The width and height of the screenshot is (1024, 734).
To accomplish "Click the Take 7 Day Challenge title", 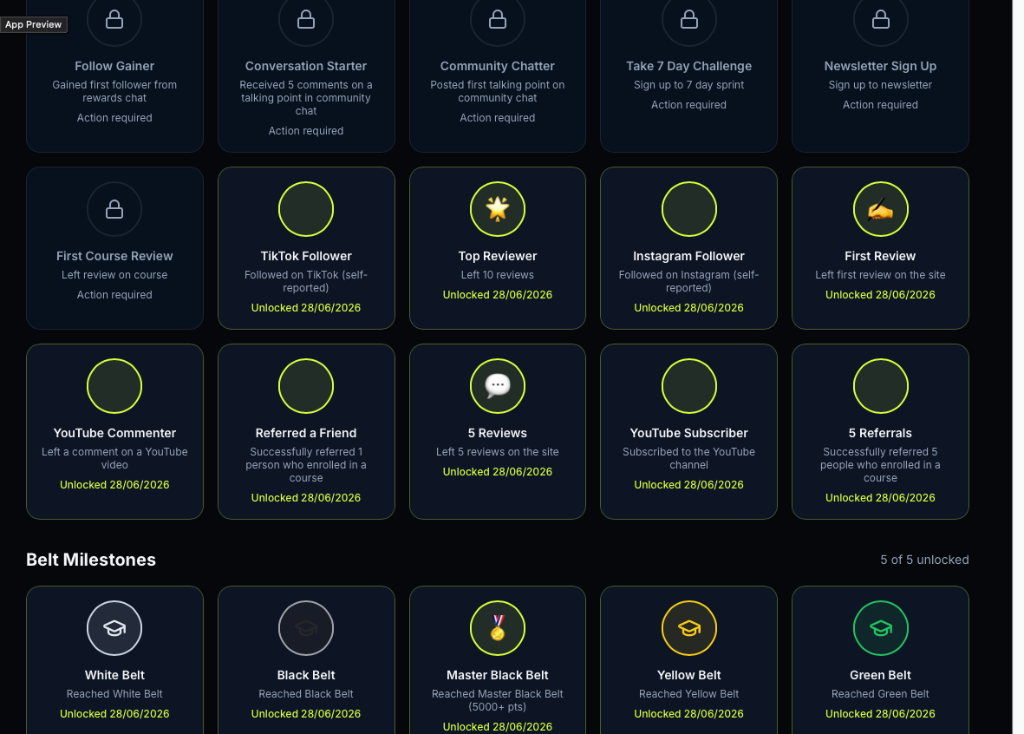I will [689, 66].
